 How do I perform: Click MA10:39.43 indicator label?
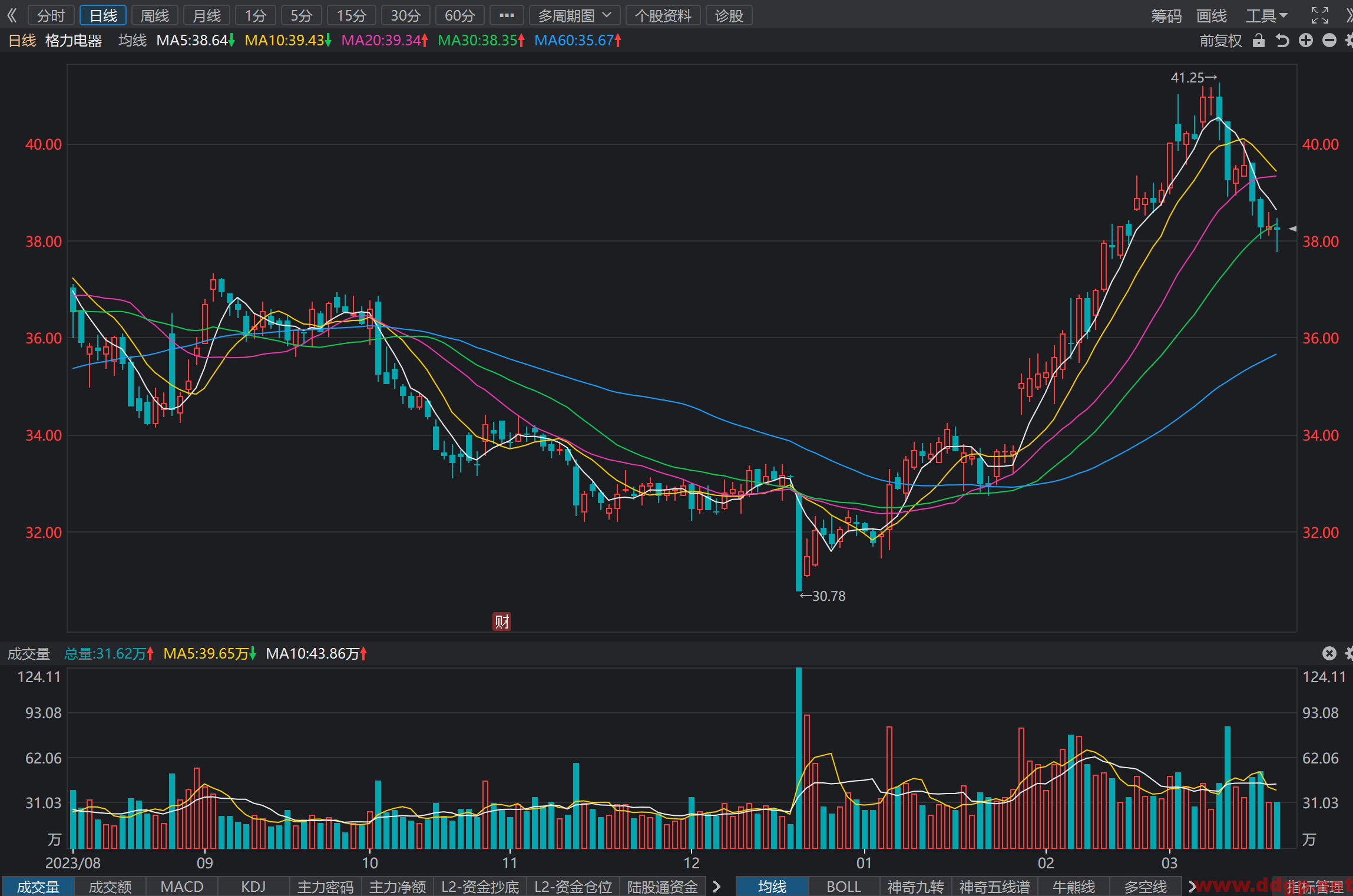tap(288, 41)
